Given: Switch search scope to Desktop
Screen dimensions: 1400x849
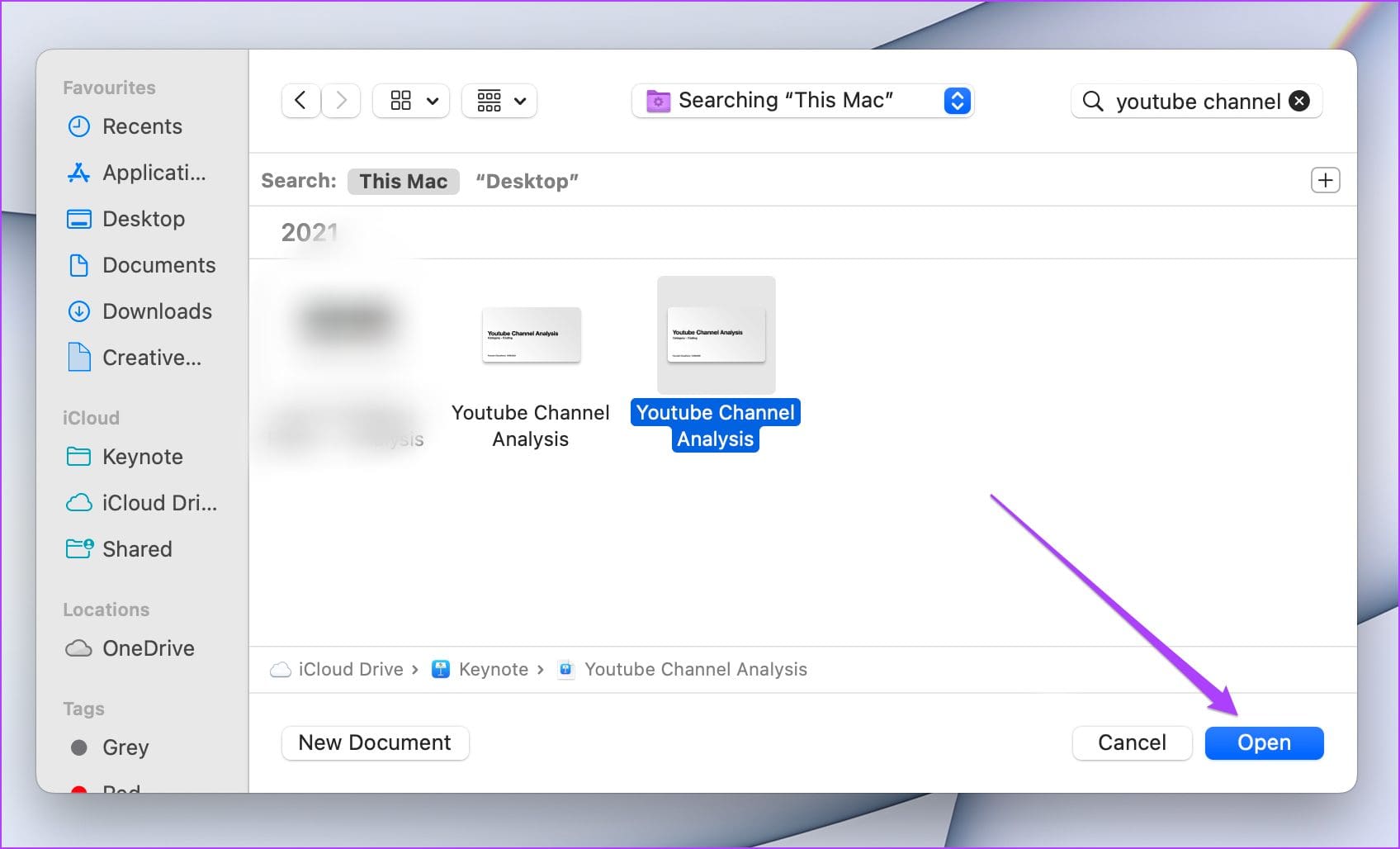Looking at the screenshot, I should 527,181.
